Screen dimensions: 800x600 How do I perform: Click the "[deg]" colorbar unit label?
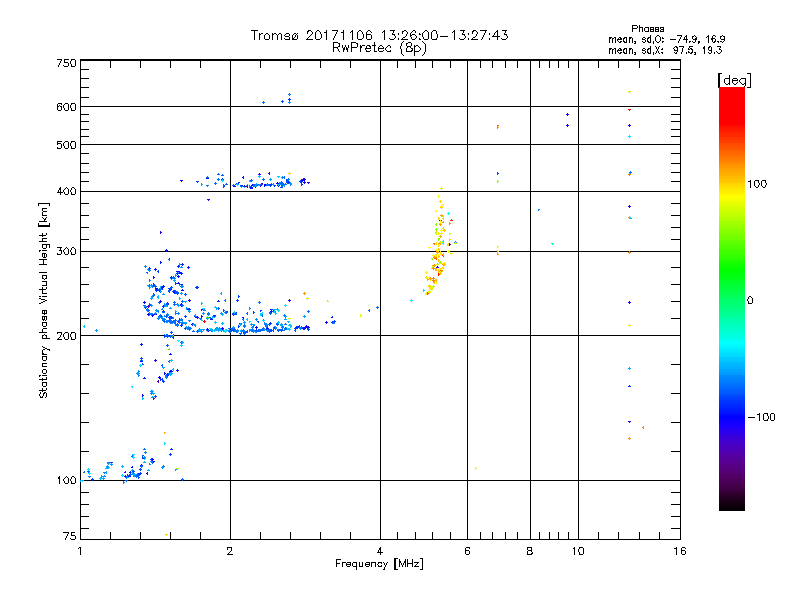[x=734, y=80]
